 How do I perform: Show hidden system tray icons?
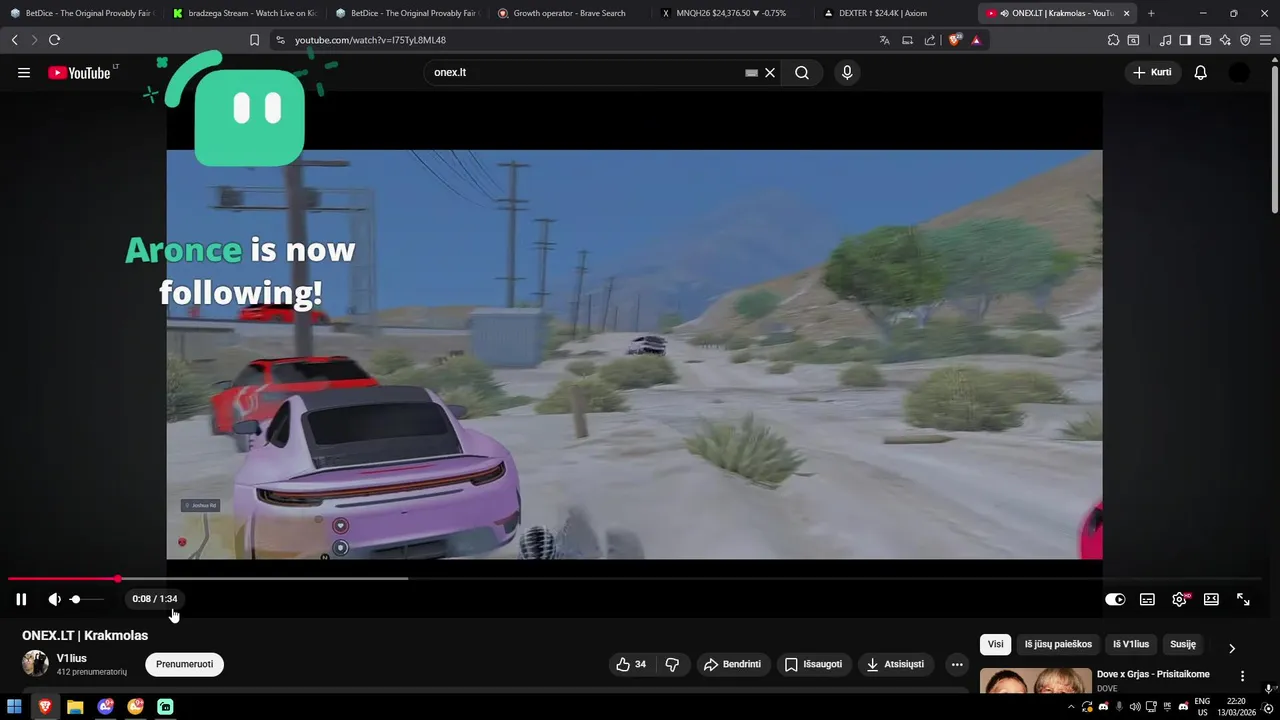(x=1071, y=707)
